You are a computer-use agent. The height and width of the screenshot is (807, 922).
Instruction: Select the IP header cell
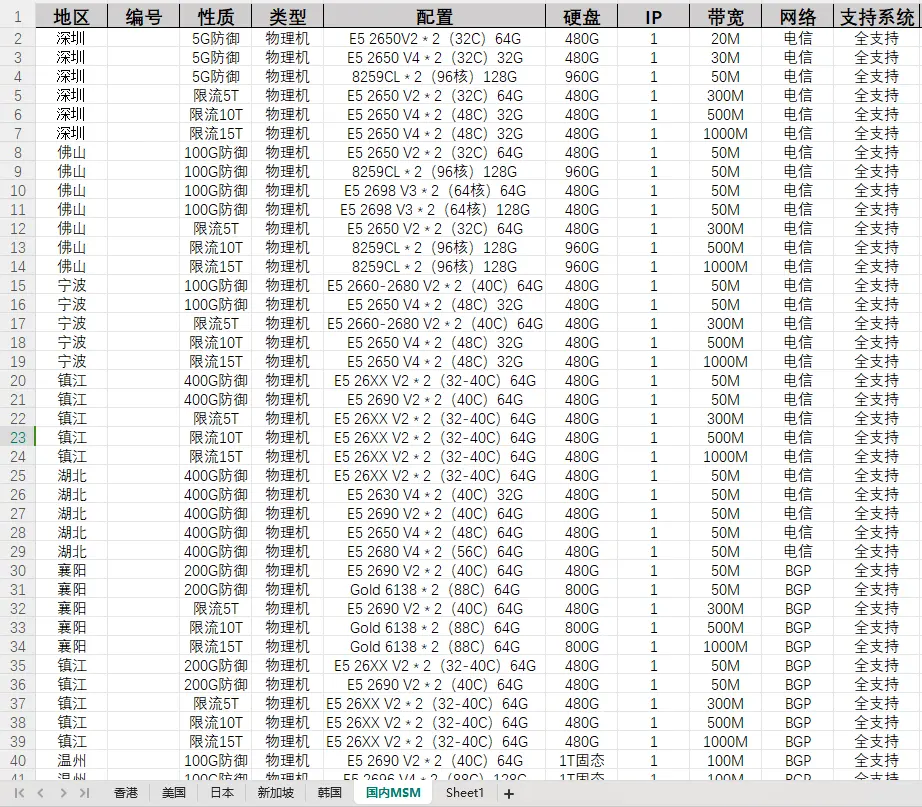coord(653,16)
